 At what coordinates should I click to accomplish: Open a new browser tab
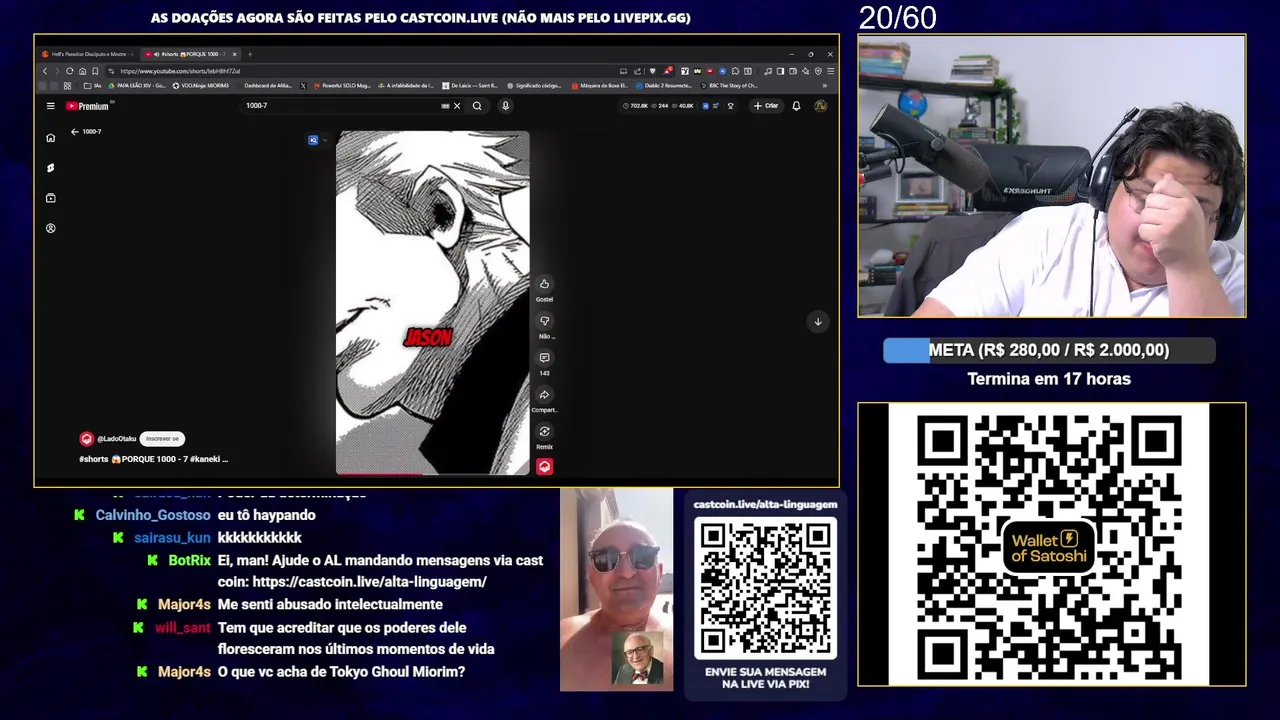tap(250, 54)
